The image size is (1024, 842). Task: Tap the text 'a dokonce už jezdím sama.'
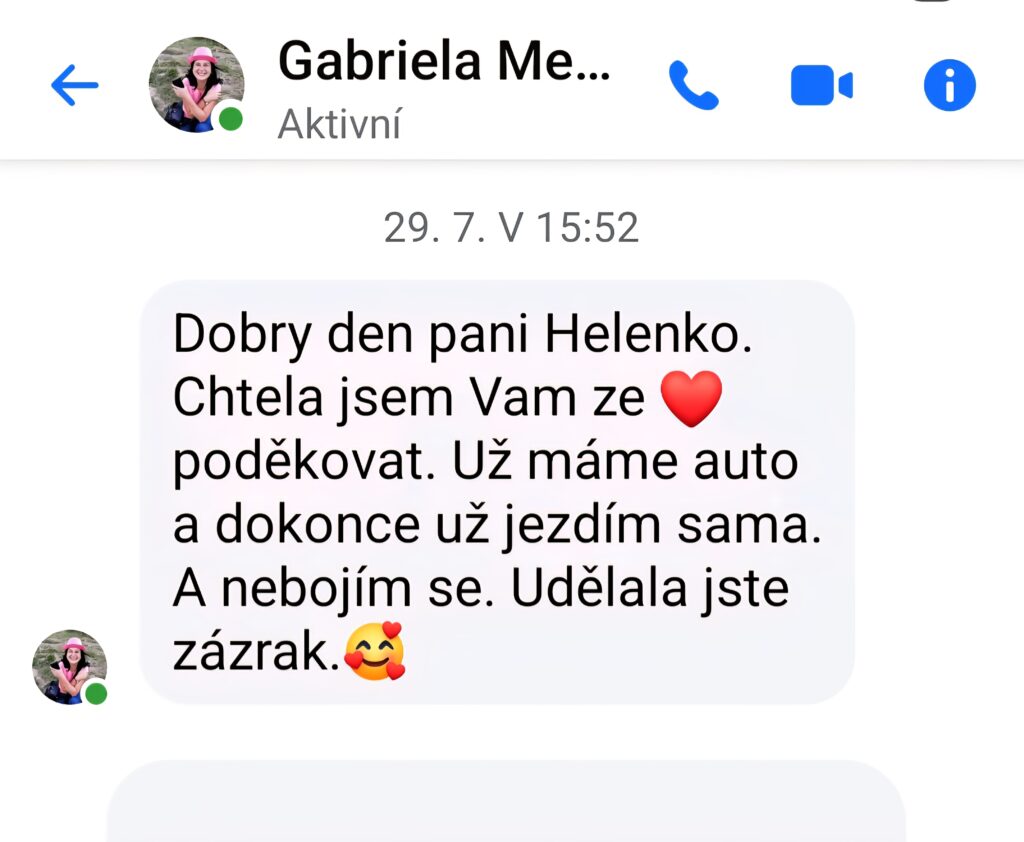click(x=497, y=526)
